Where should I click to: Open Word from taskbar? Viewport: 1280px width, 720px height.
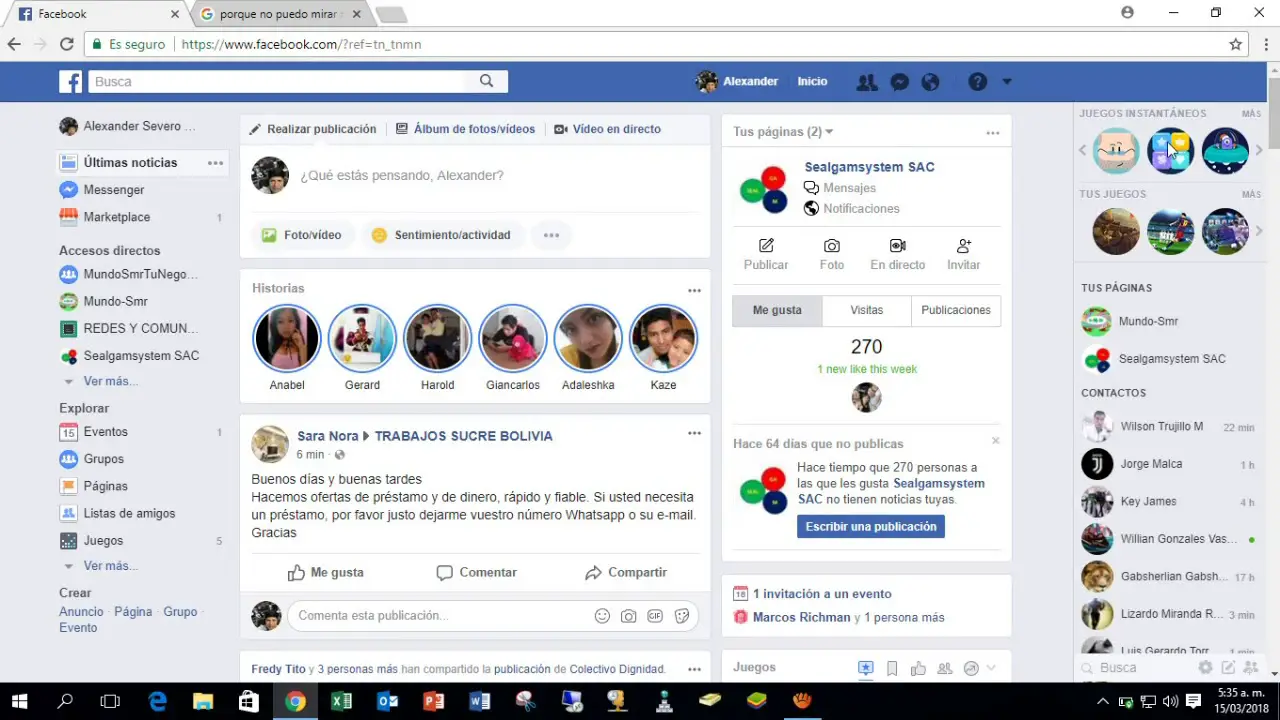point(479,701)
